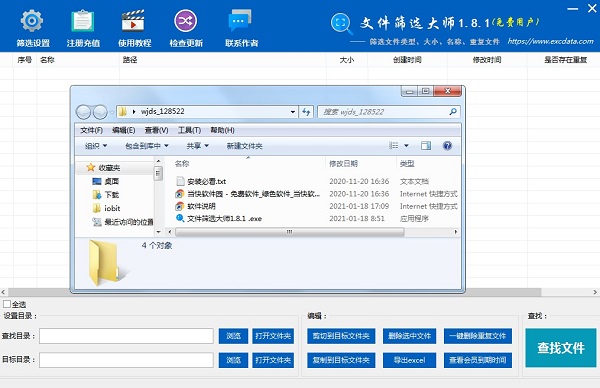The height and width of the screenshot is (388, 600).
Task: Click 联系作者 contact author chat icon
Action: tap(240, 21)
